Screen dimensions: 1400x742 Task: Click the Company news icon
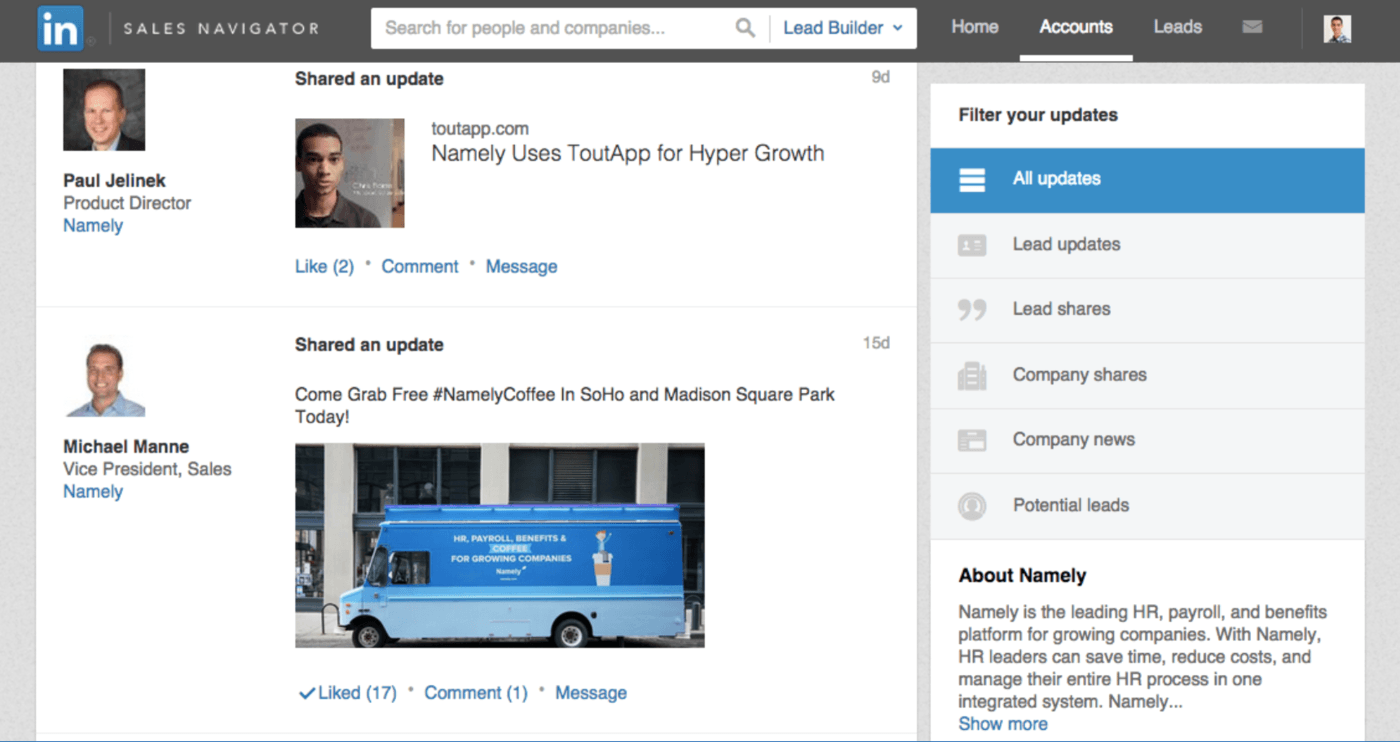coord(972,440)
